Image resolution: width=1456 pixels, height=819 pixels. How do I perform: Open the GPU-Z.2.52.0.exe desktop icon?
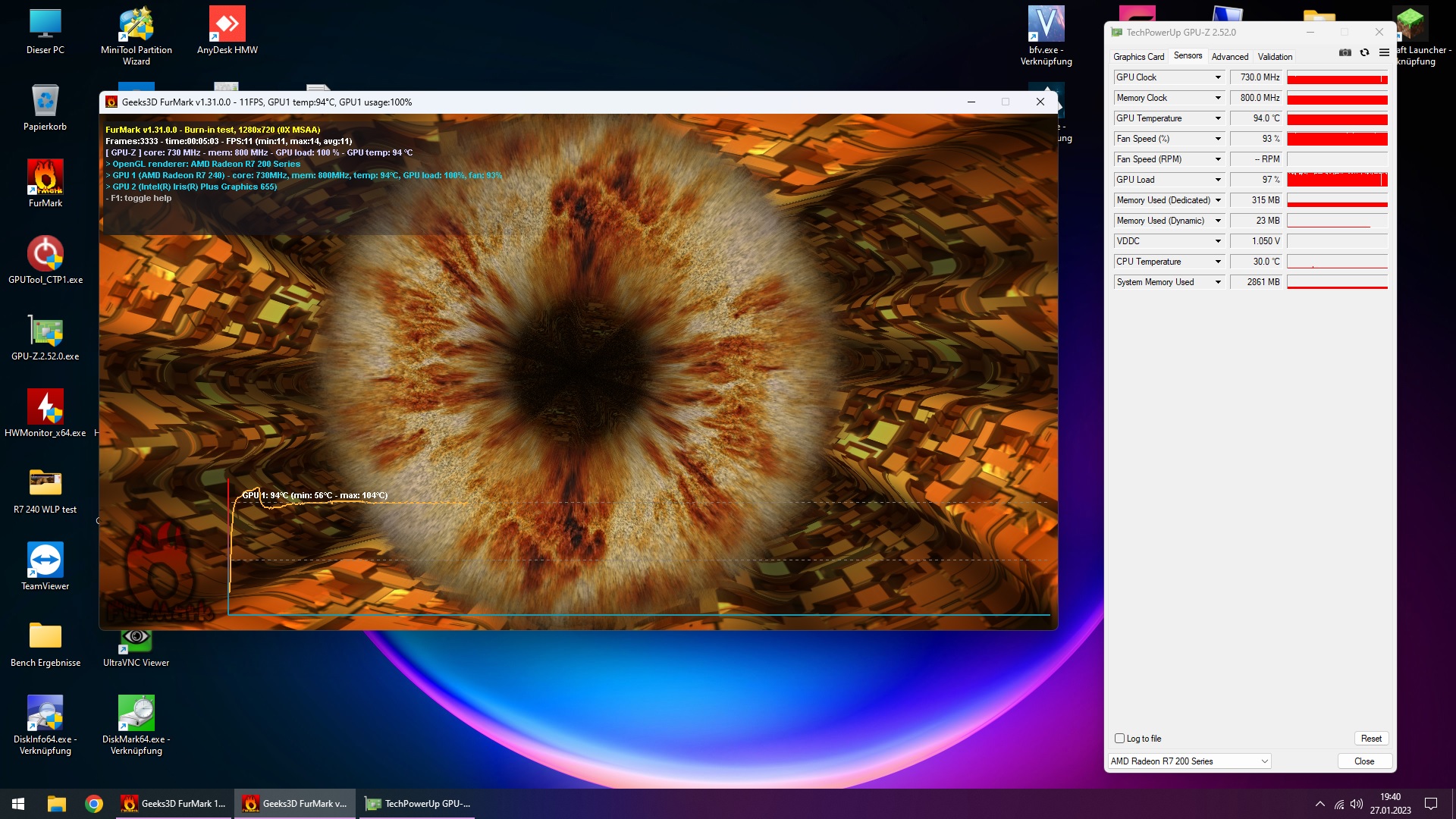pos(45,336)
